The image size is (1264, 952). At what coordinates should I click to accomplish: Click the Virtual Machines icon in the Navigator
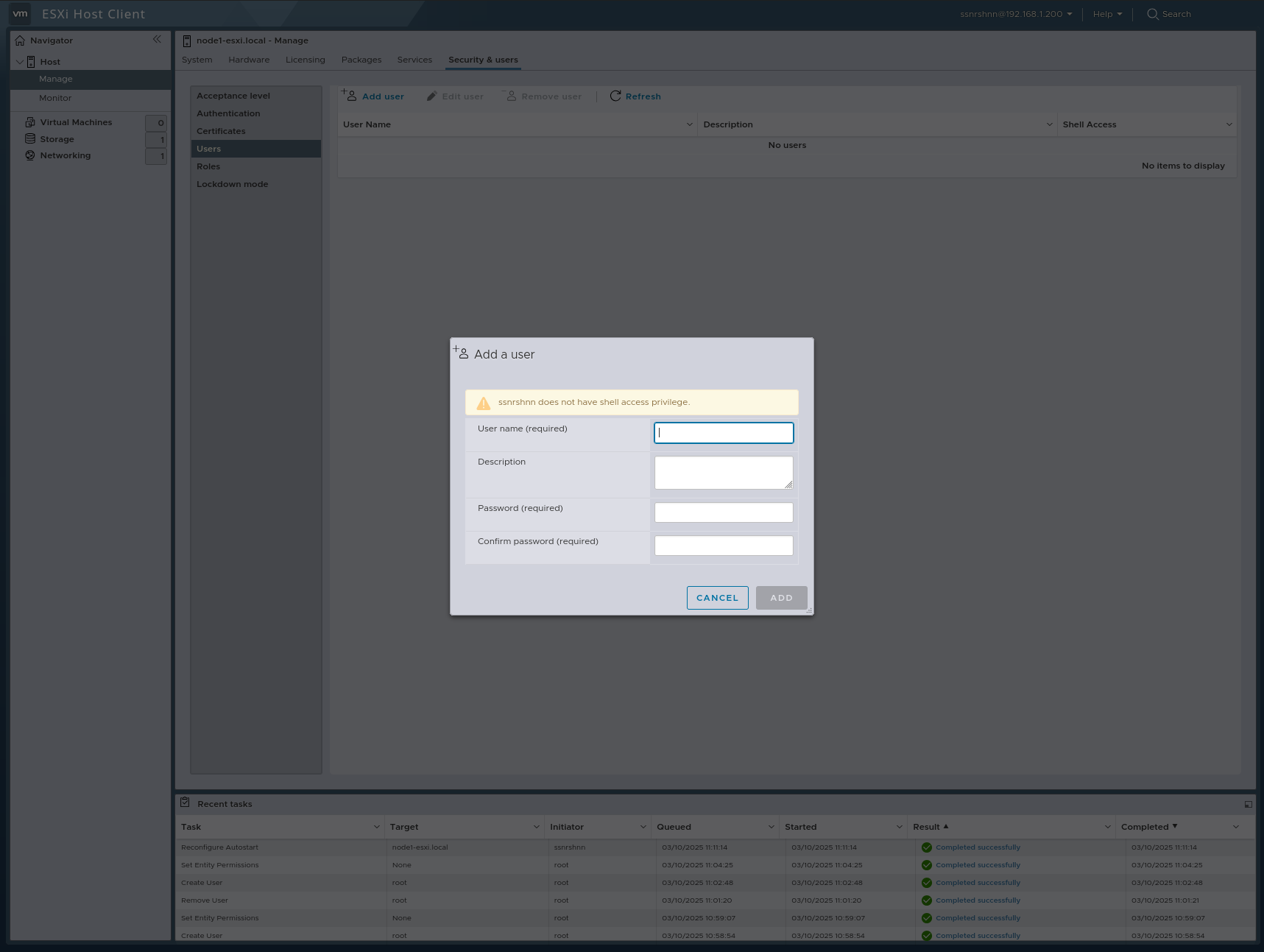29,121
